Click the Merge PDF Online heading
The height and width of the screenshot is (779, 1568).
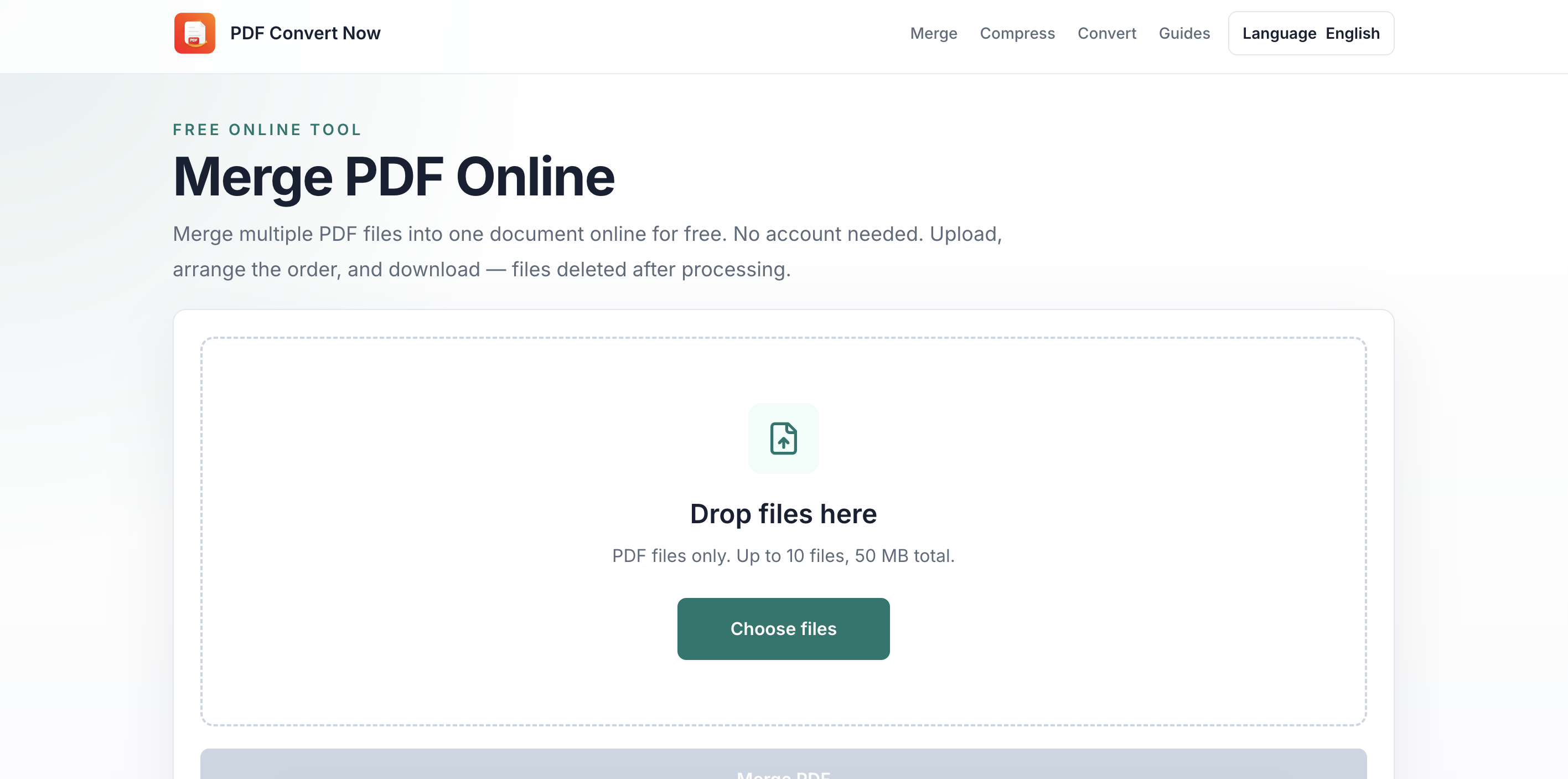[394, 176]
